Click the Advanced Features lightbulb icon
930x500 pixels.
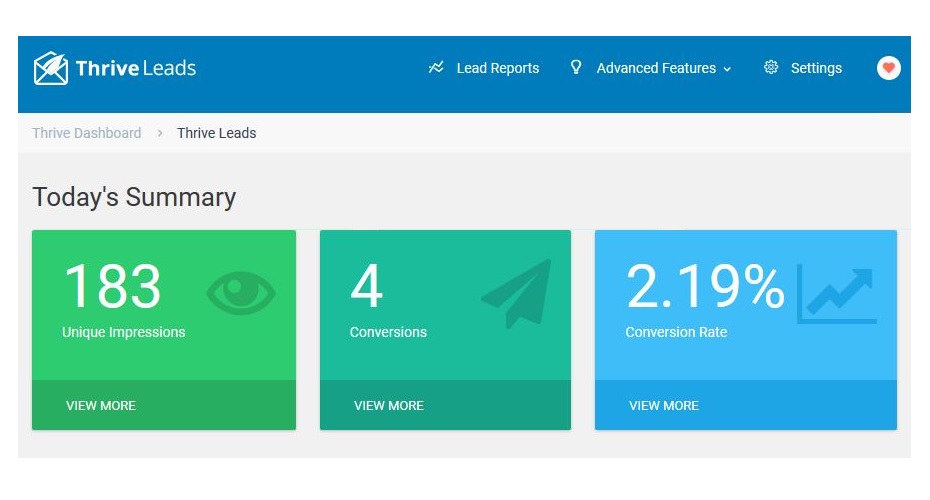pos(575,67)
